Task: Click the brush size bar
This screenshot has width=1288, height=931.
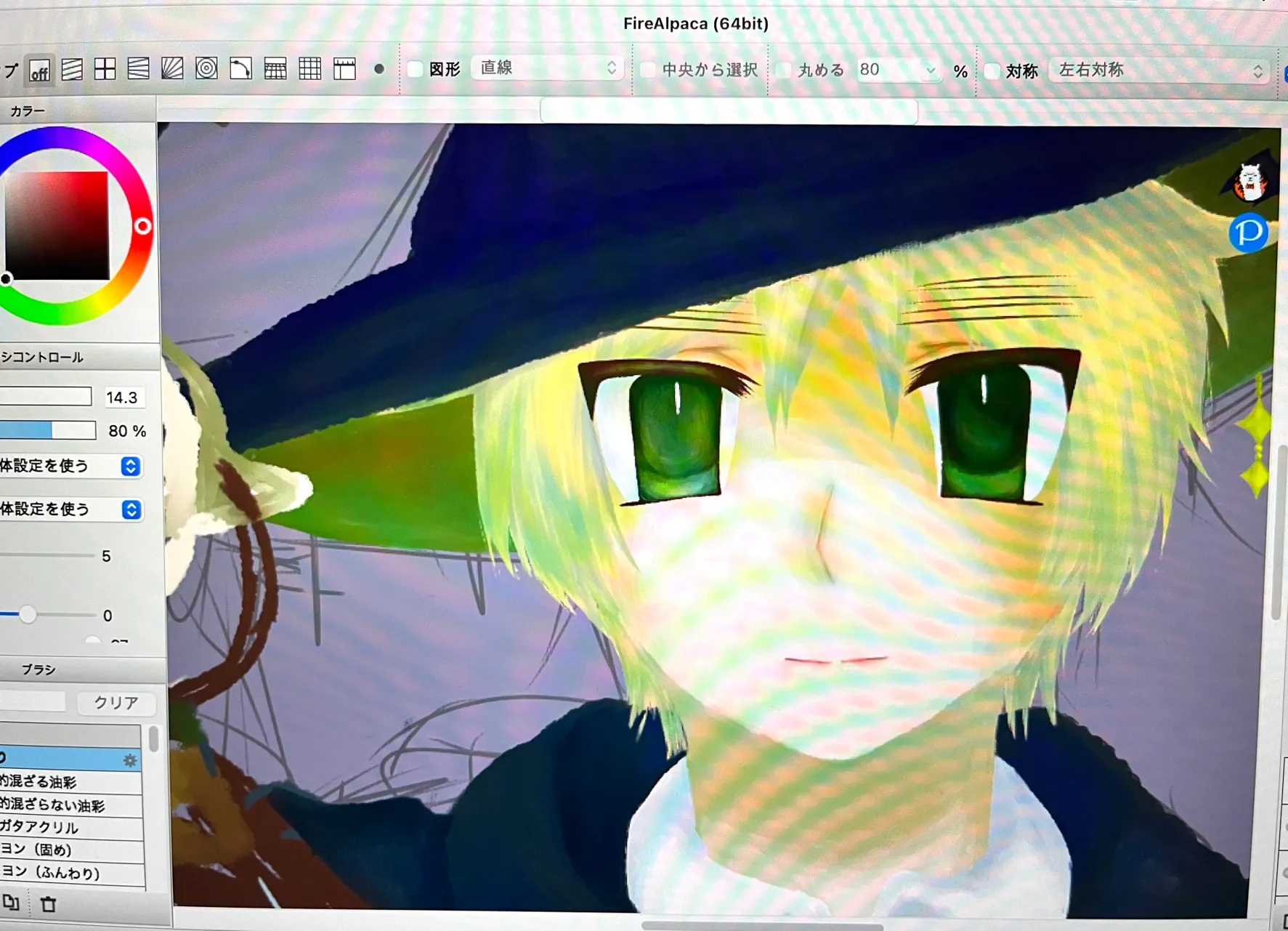Action: point(46,396)
